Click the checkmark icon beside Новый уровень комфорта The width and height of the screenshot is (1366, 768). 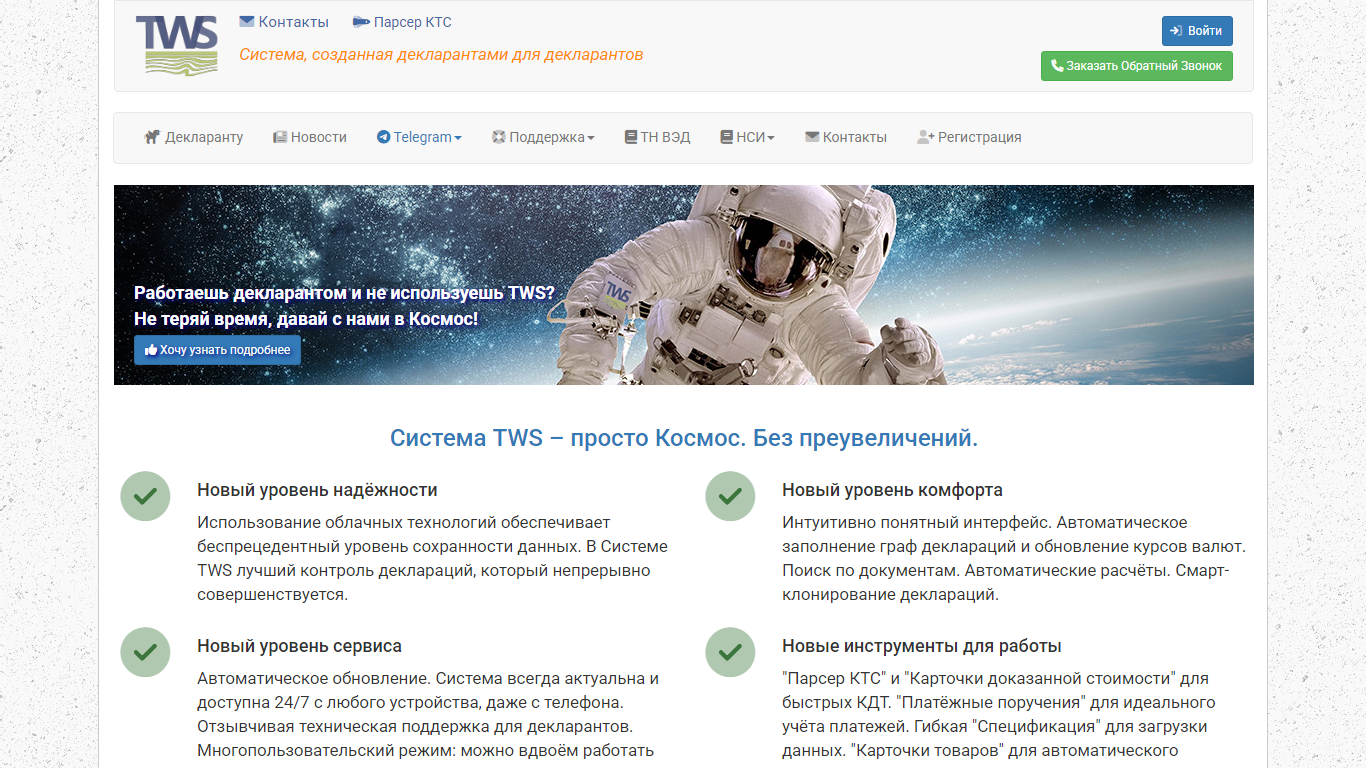coord(730,496)
